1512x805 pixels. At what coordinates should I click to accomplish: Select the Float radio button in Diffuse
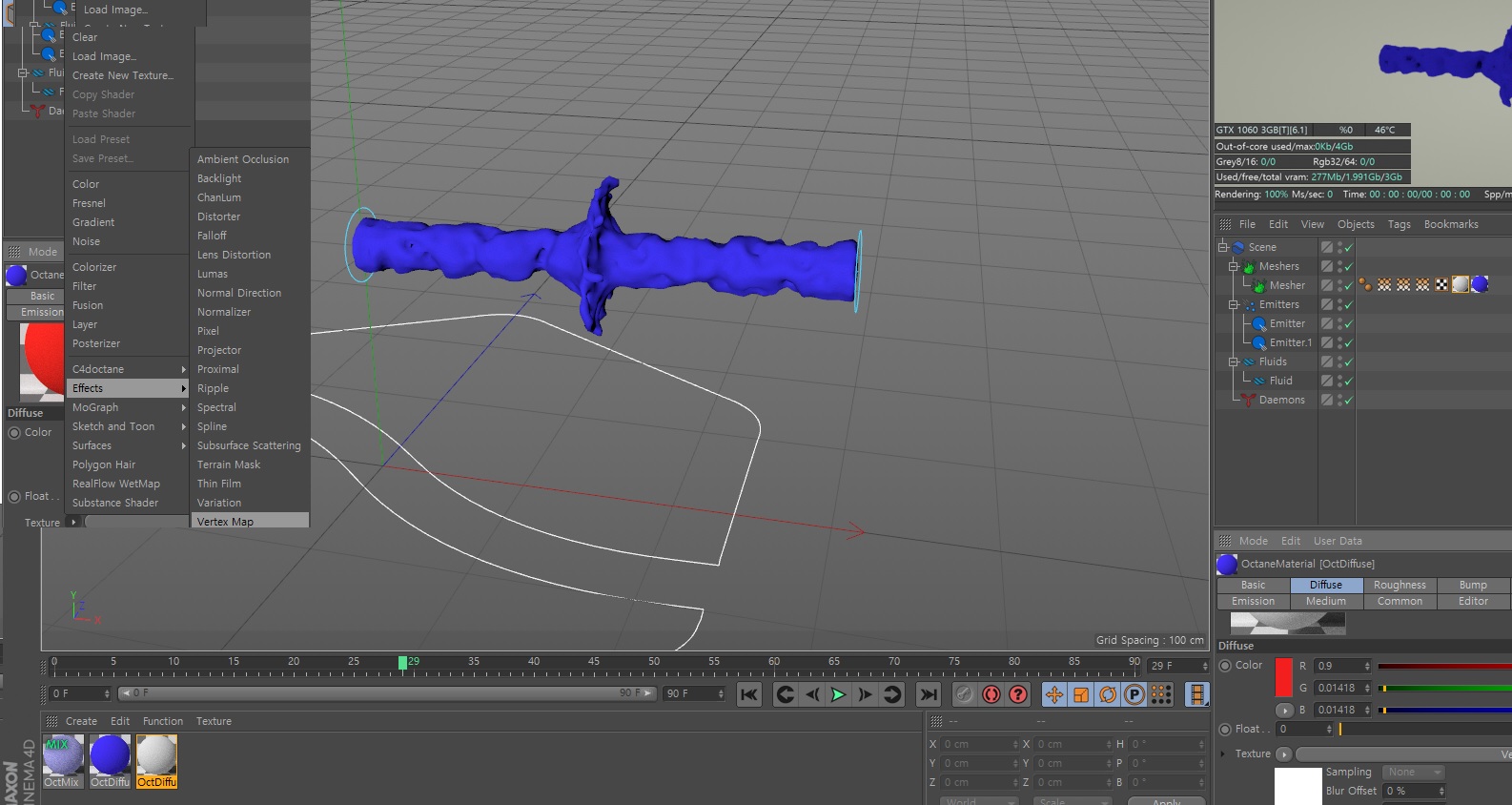pyautogui.click(x=1226, y=730)
